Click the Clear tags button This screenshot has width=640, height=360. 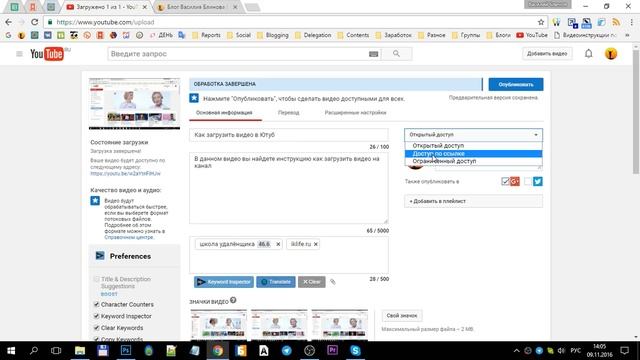[x=311, y=282]
